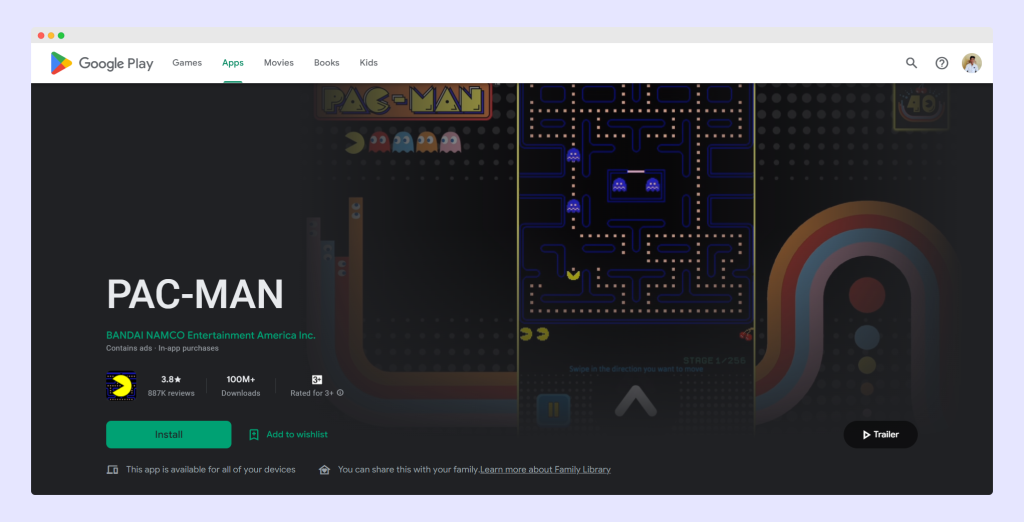Viewport: 1024px width, 522px height.
Task: Click the green maximize window dot
Action: tap(61, 35)
